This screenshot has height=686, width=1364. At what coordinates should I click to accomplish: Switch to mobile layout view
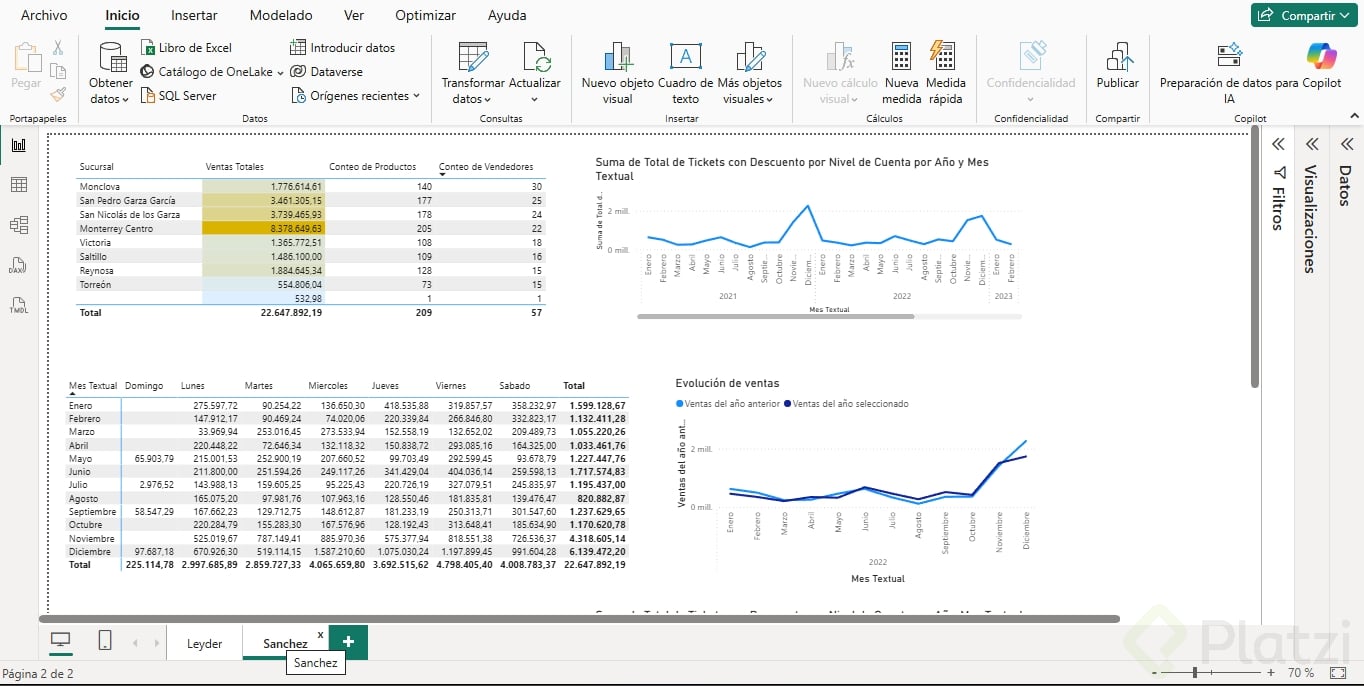[105, 641]
